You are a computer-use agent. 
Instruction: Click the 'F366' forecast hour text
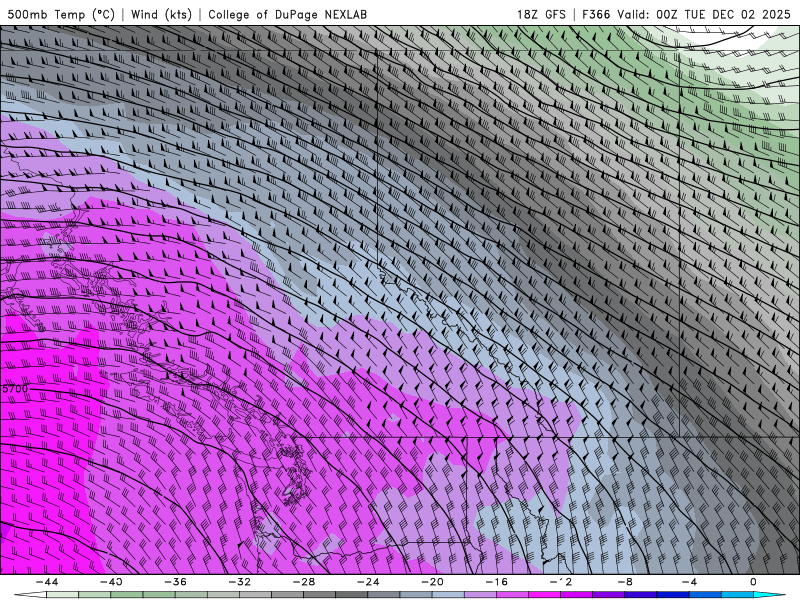pos(596,14)
